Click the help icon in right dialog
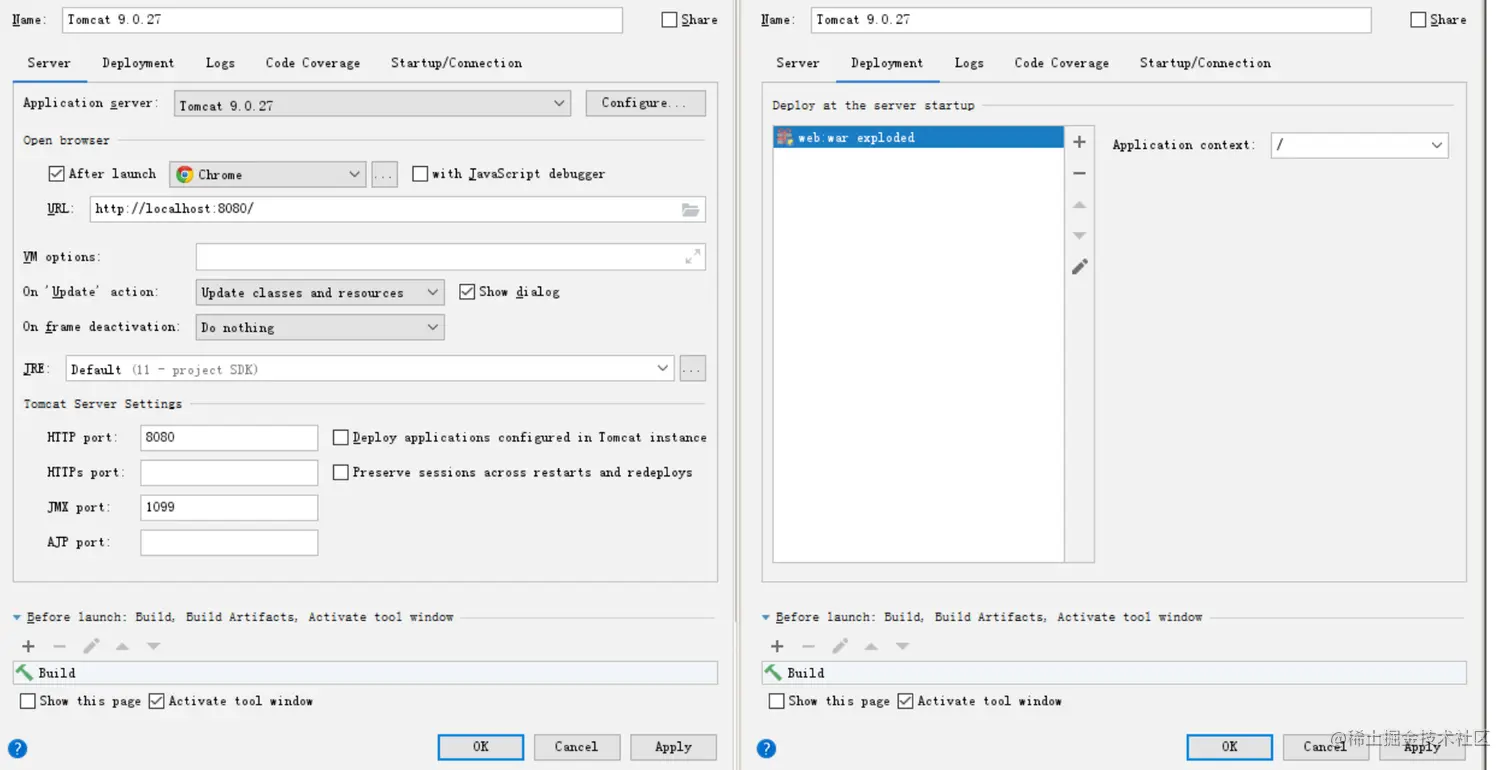1512x770 pixels. pos(766,748)
